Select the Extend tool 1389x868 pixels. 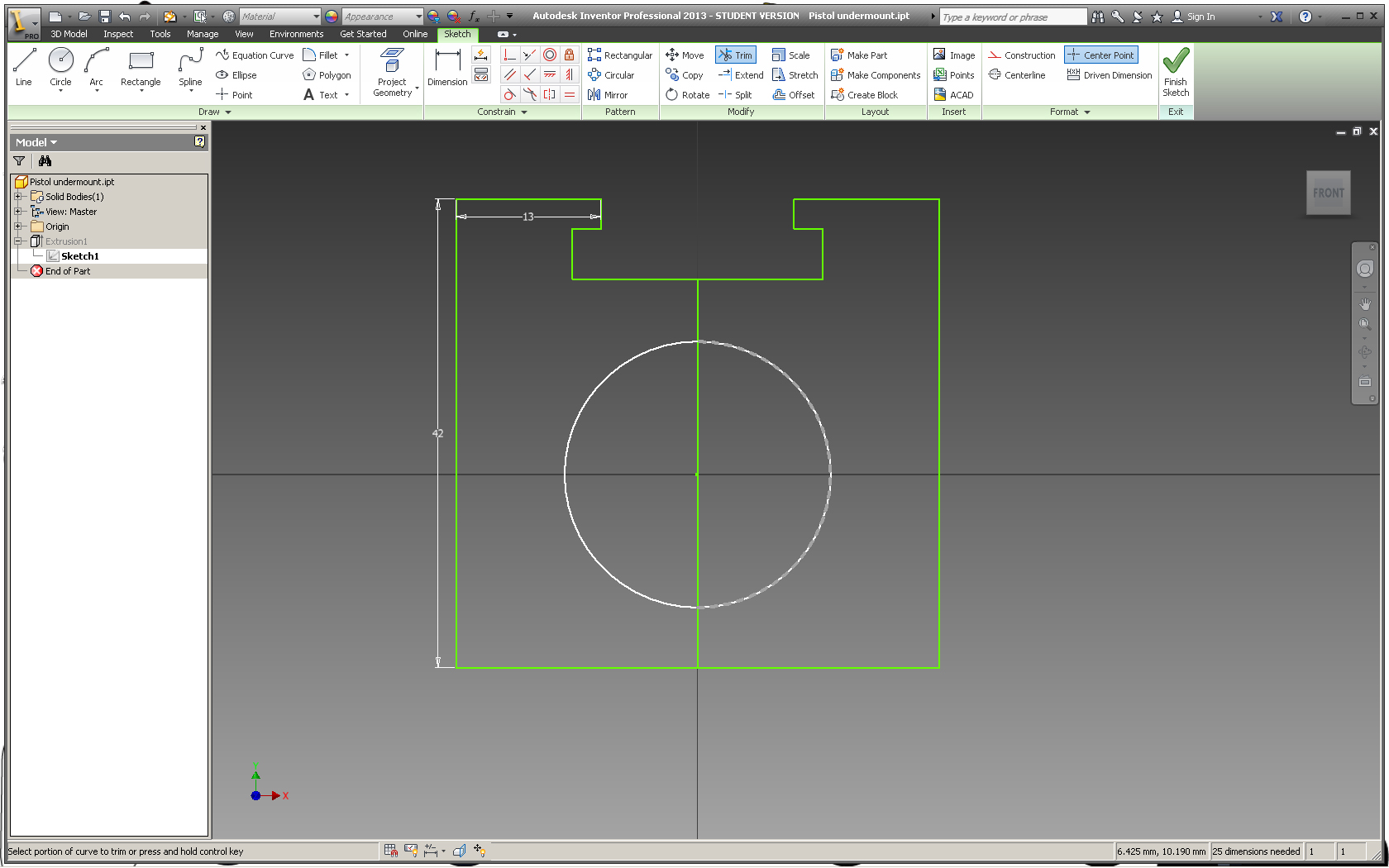tap(741, 75)
